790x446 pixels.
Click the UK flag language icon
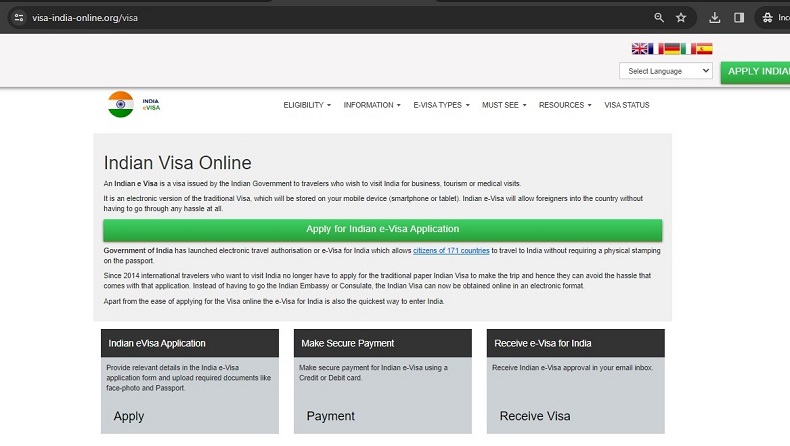[639, 48]
